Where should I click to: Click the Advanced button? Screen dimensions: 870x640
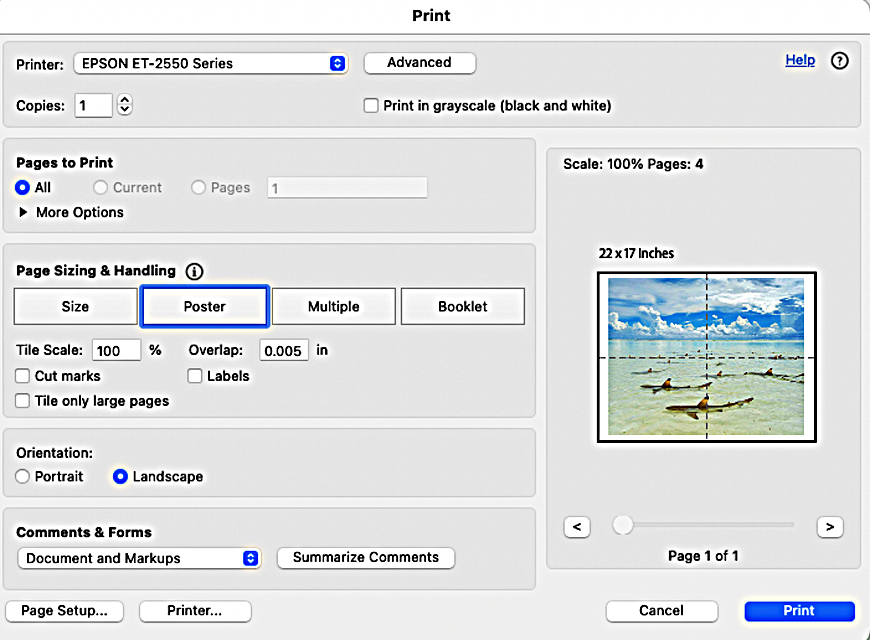[x=419, y=62]
